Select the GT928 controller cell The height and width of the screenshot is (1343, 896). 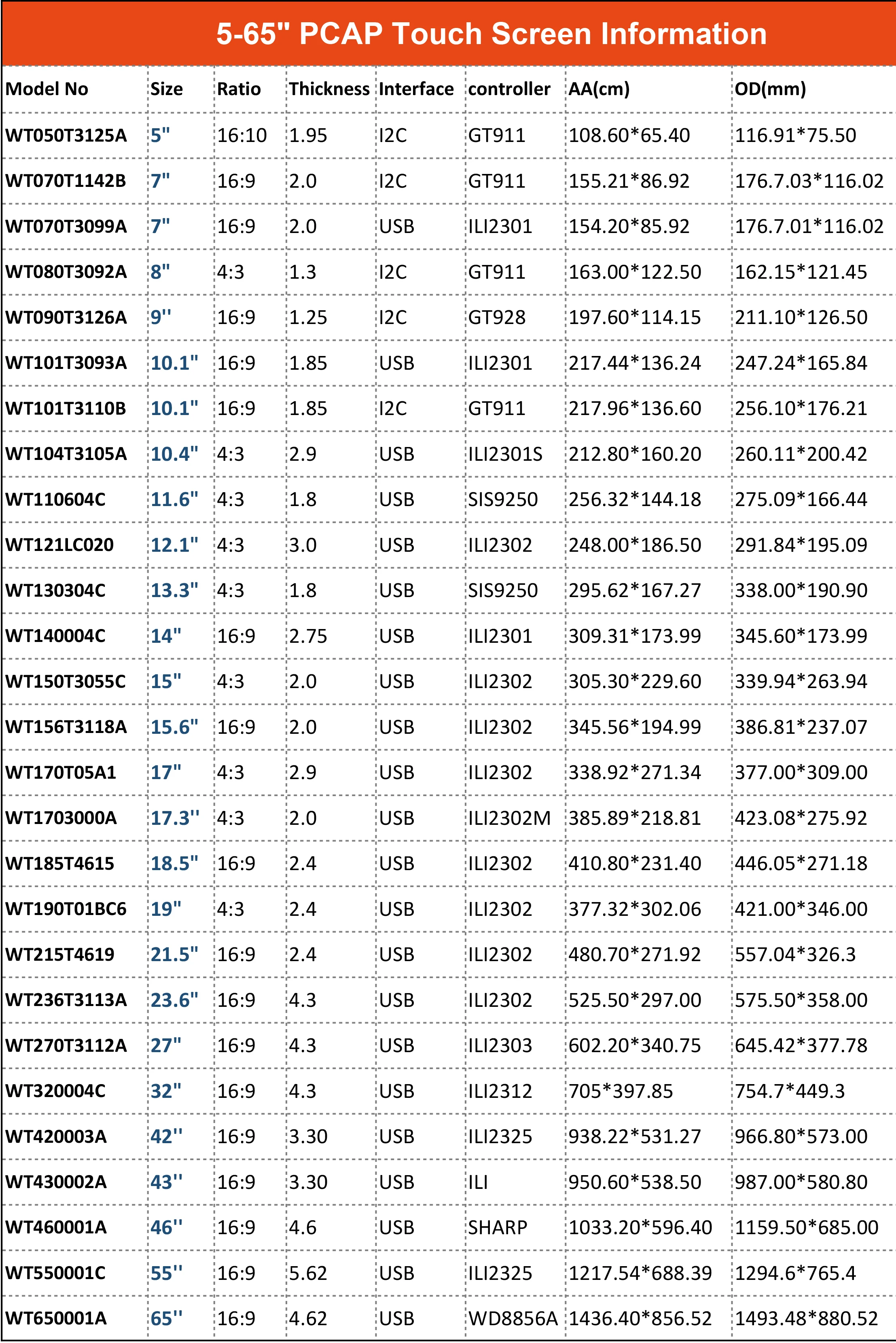pos(497,317)
